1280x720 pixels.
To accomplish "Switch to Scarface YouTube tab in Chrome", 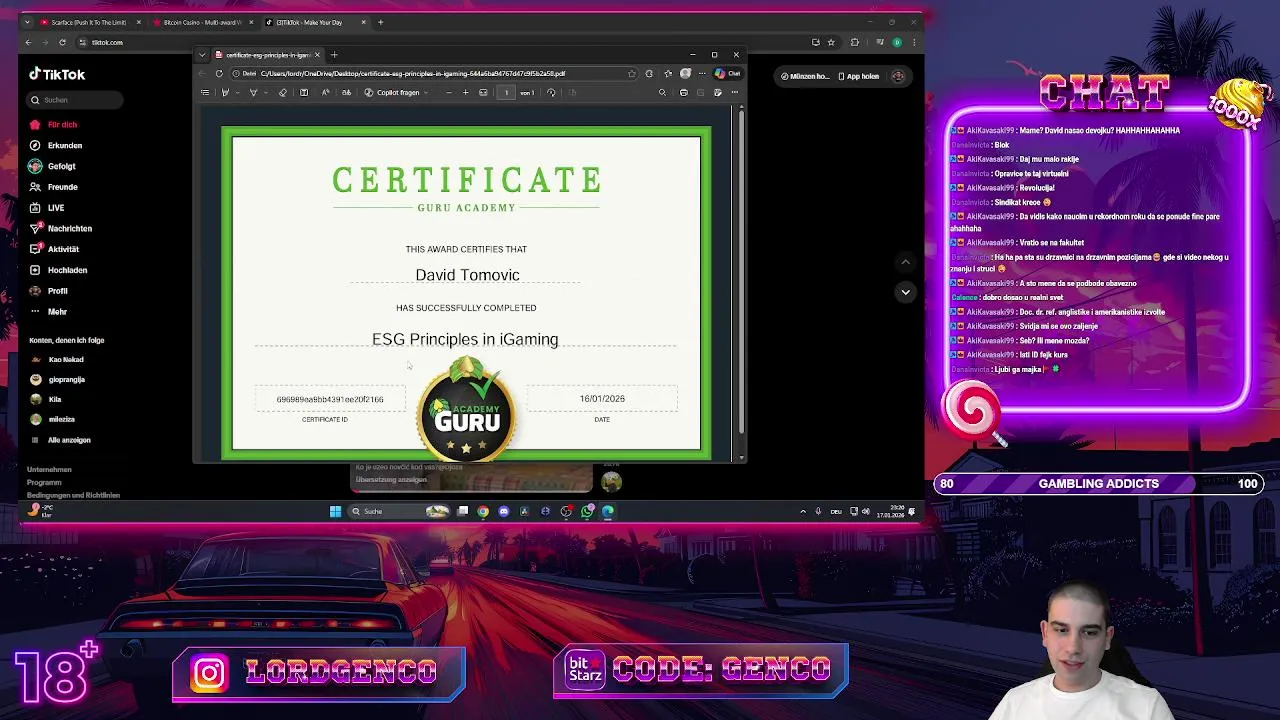I will (x=88, y=22).
